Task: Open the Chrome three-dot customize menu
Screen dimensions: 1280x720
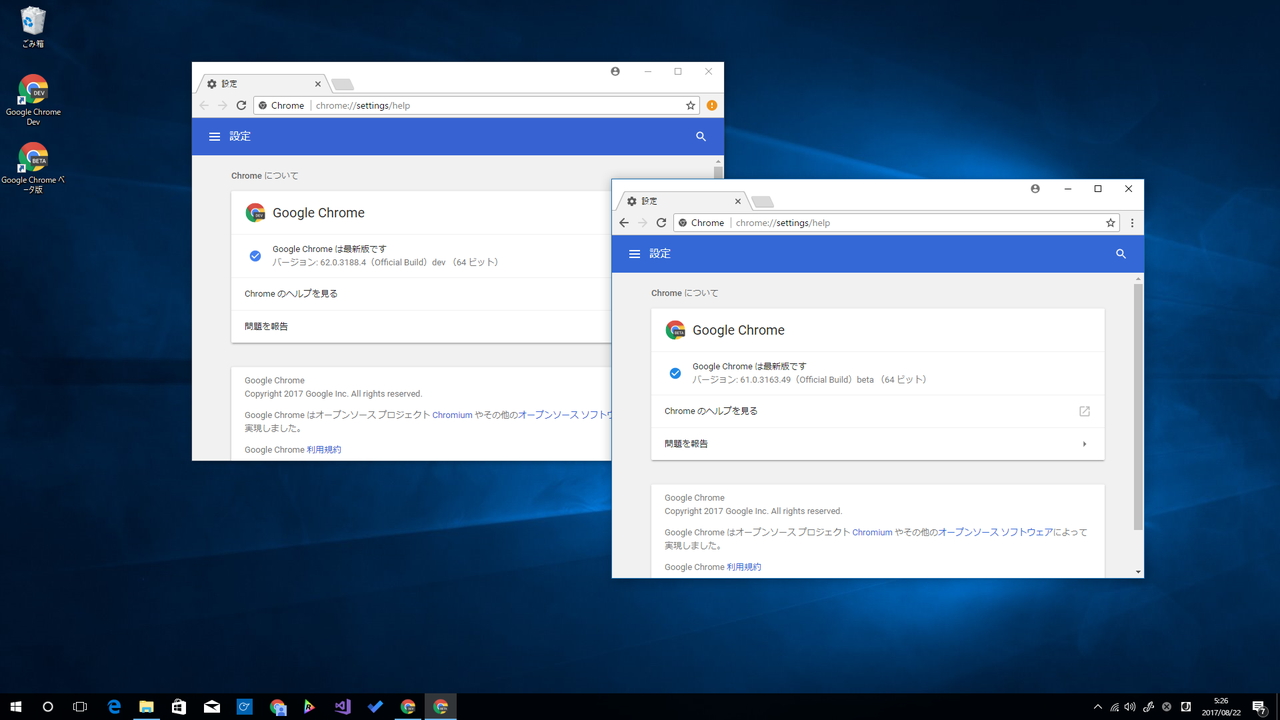Action: click(1132, 222)
